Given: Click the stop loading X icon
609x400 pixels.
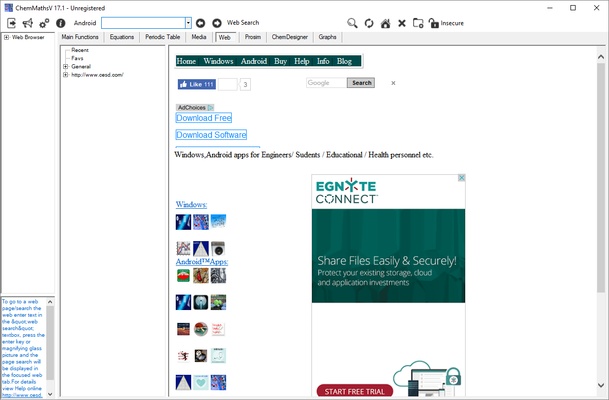Looking at the screenshot, I should pos(402,23).
